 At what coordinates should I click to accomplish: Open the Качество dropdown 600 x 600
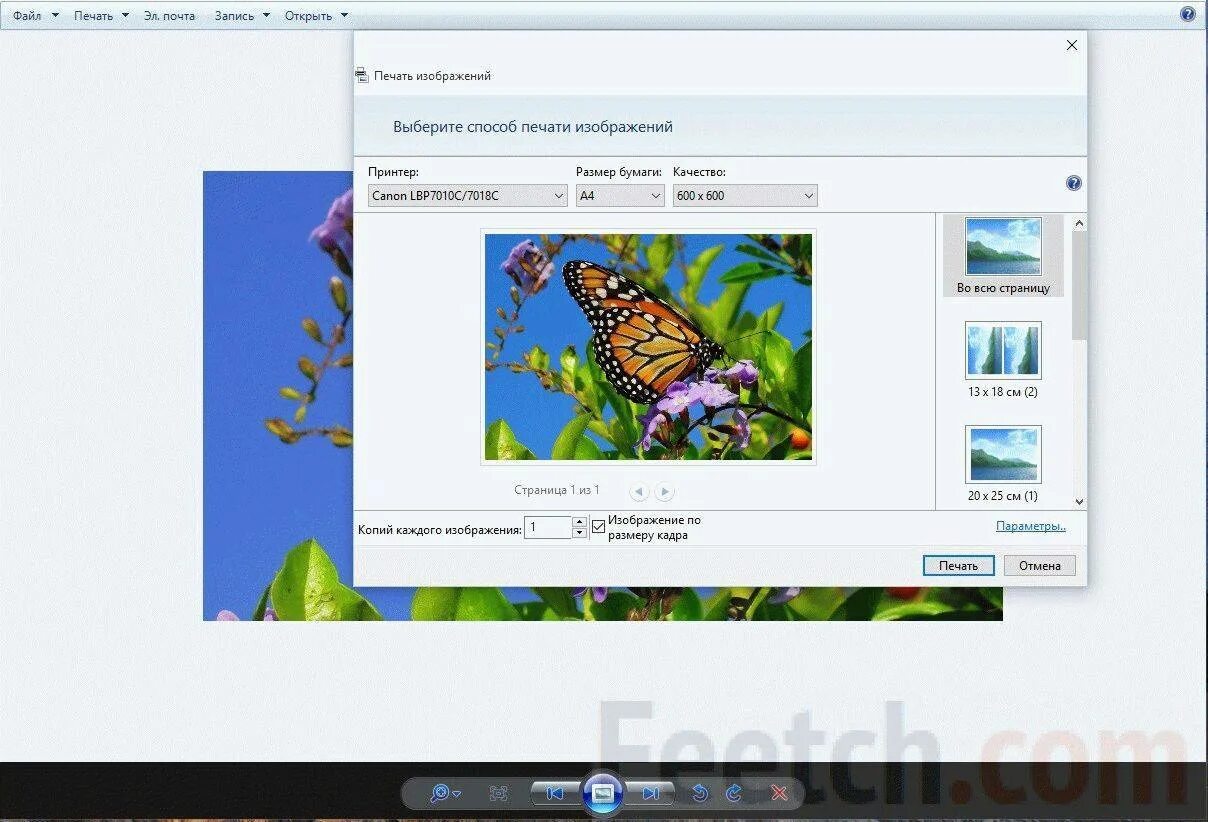(745, 196)
